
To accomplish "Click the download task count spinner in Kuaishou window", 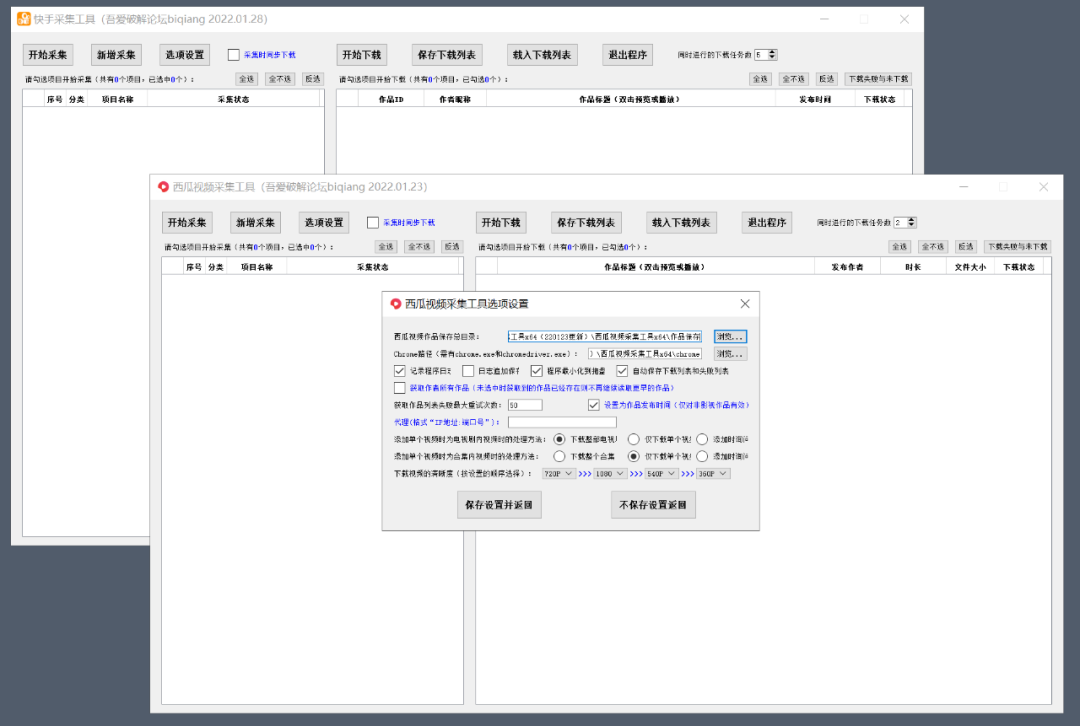I will pos(766,54).
